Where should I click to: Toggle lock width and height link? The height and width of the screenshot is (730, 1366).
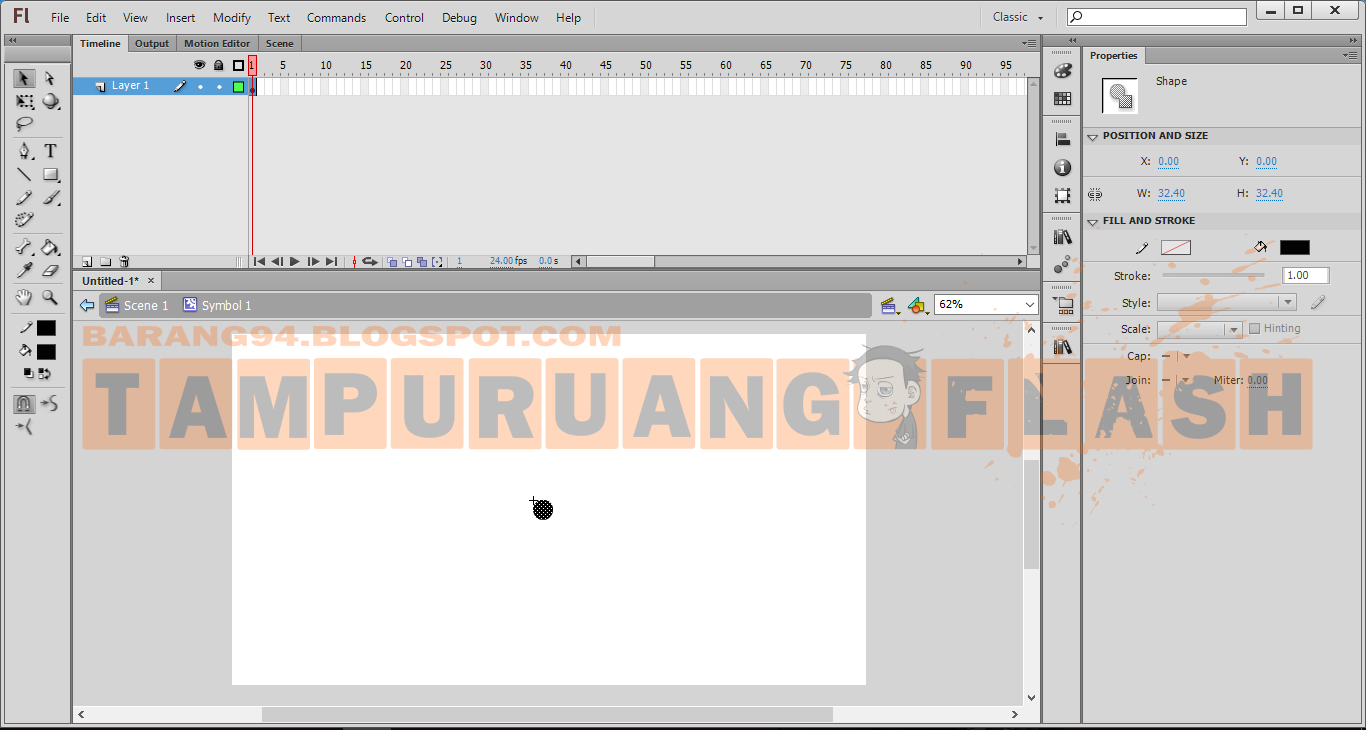1095,194
